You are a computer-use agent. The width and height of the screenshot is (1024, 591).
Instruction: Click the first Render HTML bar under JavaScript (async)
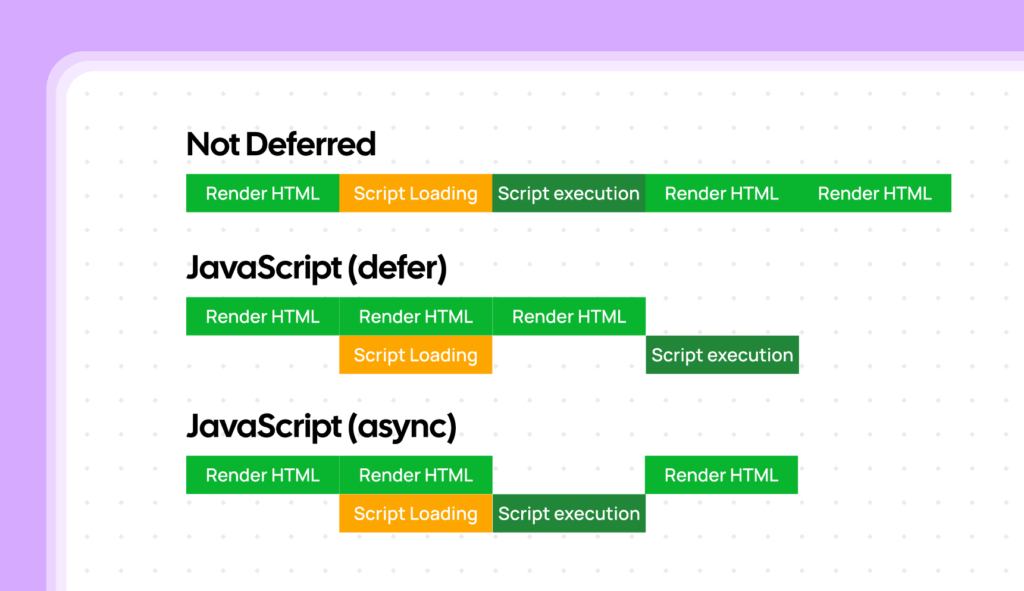[x=262, y=475]
